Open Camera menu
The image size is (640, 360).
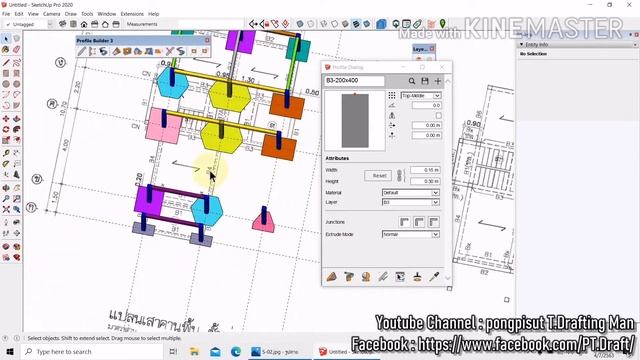click(51, 14)
